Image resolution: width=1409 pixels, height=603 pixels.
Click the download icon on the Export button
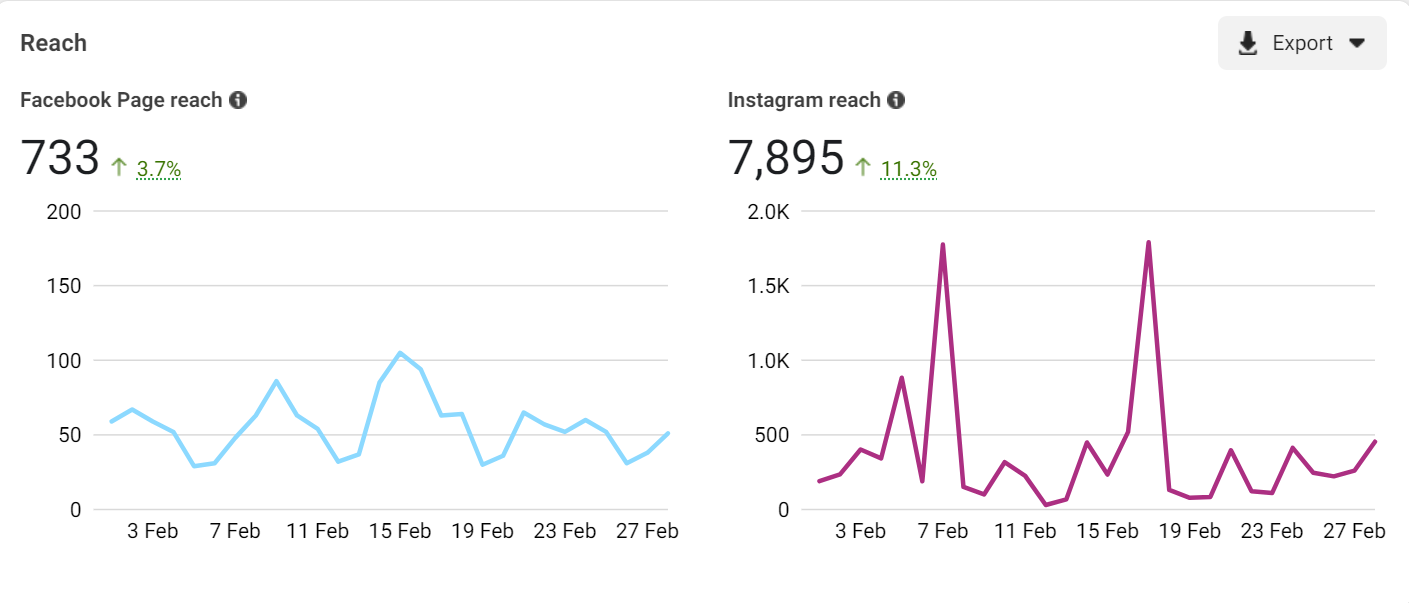[1247, 43]
